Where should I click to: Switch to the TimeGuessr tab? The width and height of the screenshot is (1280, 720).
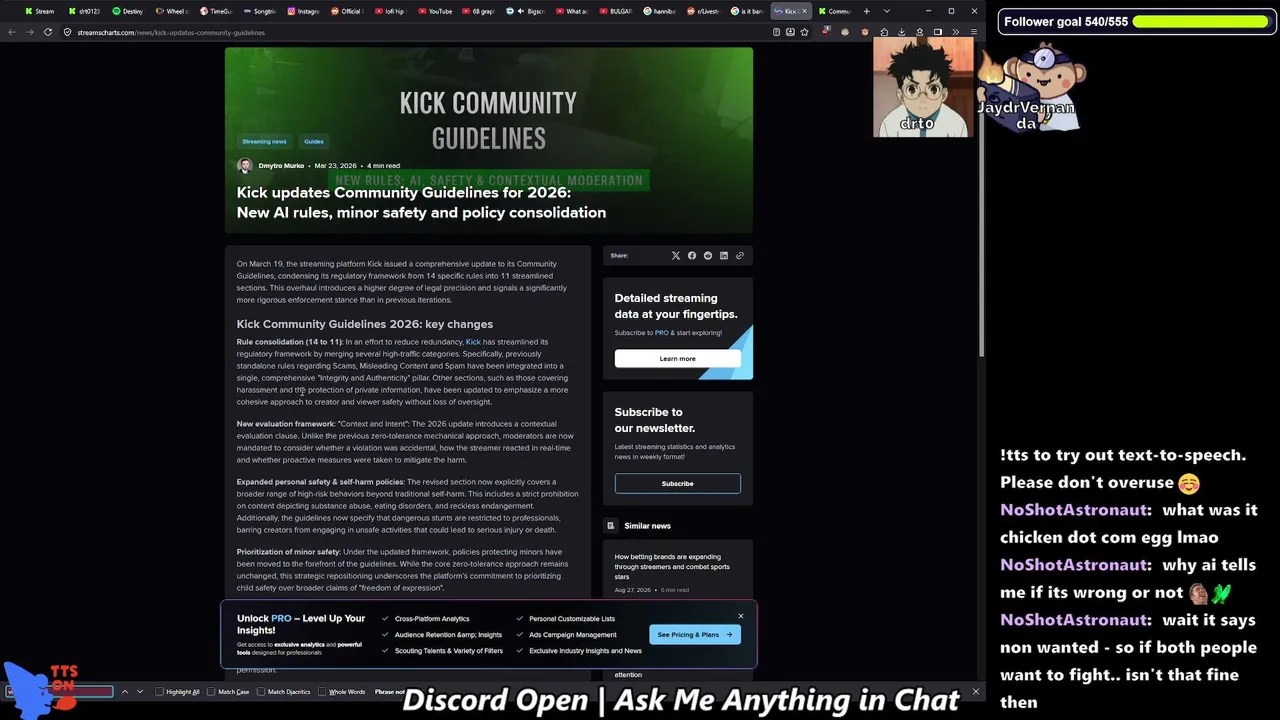coord(216,11)
